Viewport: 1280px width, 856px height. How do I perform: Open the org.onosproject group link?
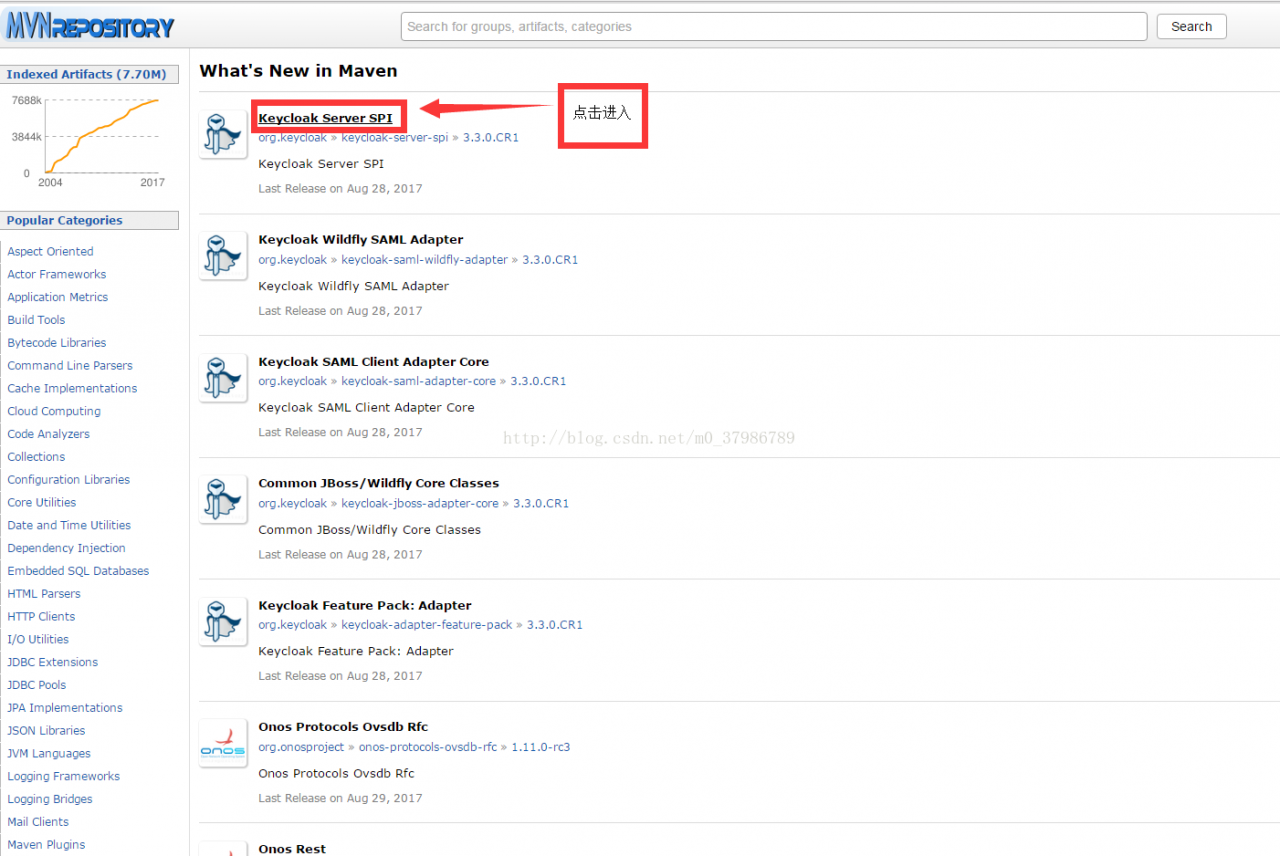(x=301, y=747)
